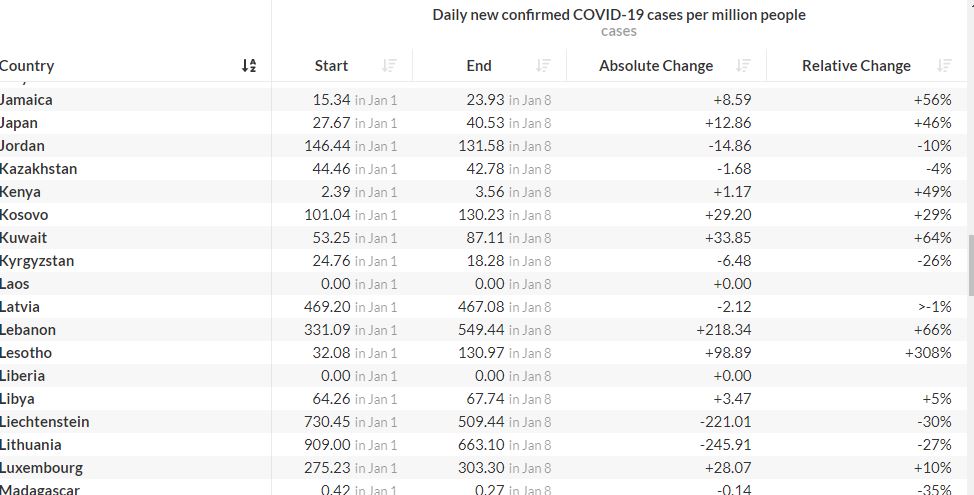Screen dimensions: 974x495
Task: Click Lithuania's start value 909.00
Action: pos(327,444)
